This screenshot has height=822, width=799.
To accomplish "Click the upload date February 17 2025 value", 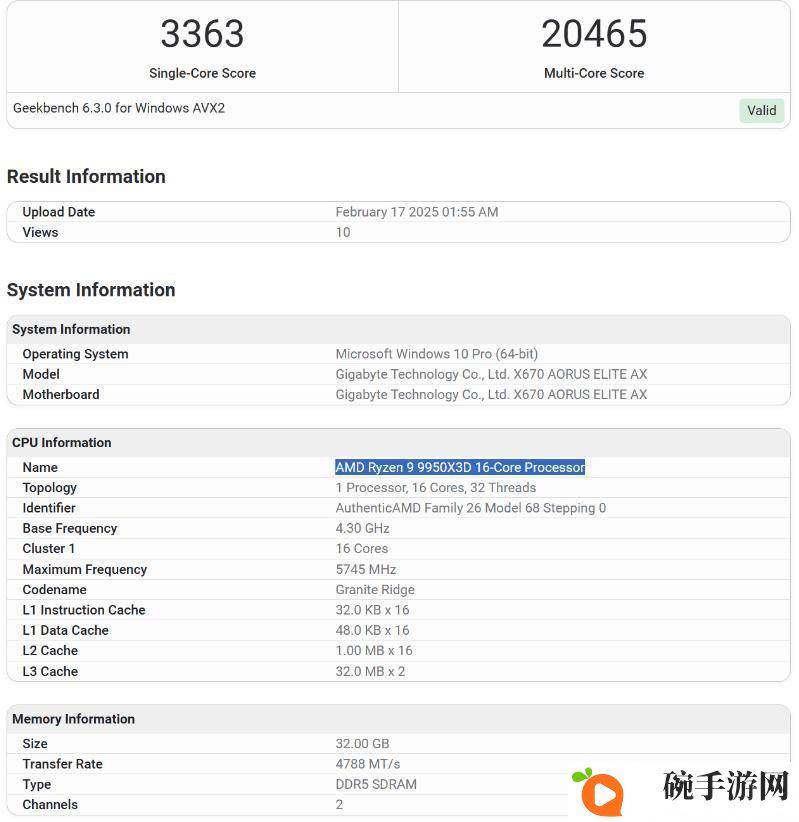I will click(x=417, y=212).
